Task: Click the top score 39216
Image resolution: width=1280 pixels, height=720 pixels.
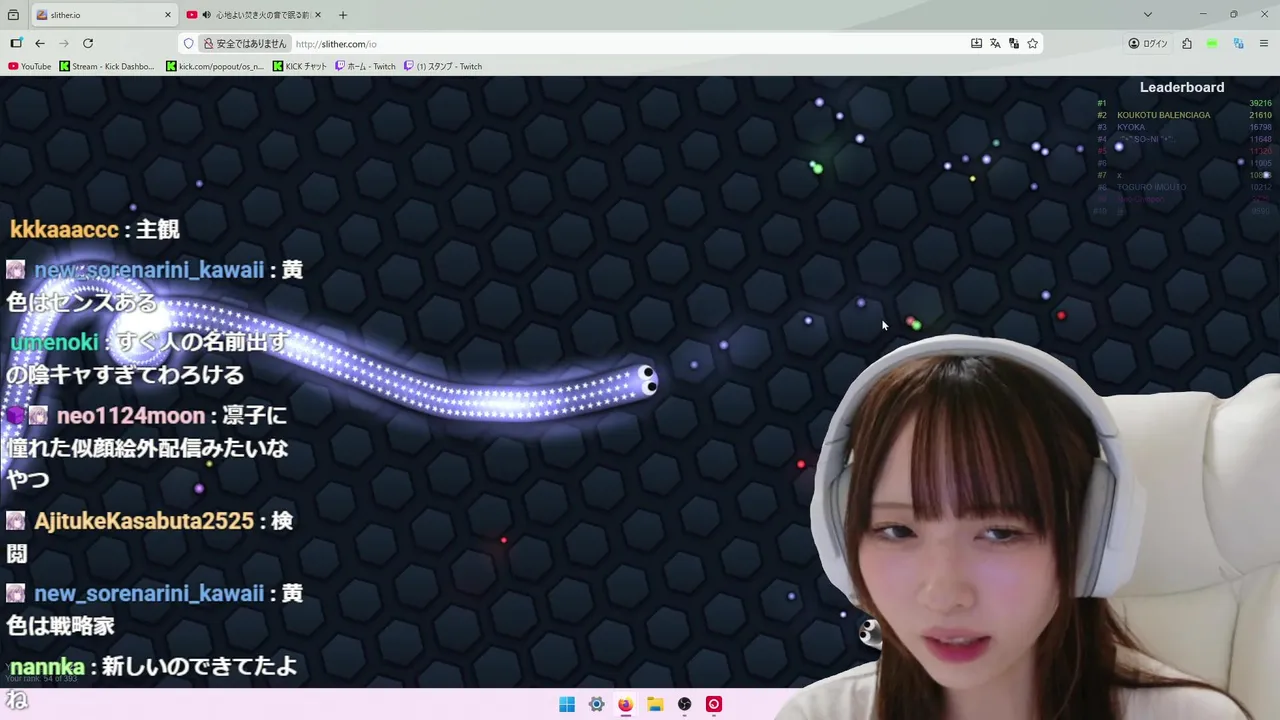Action: [x=1260, y=103]
